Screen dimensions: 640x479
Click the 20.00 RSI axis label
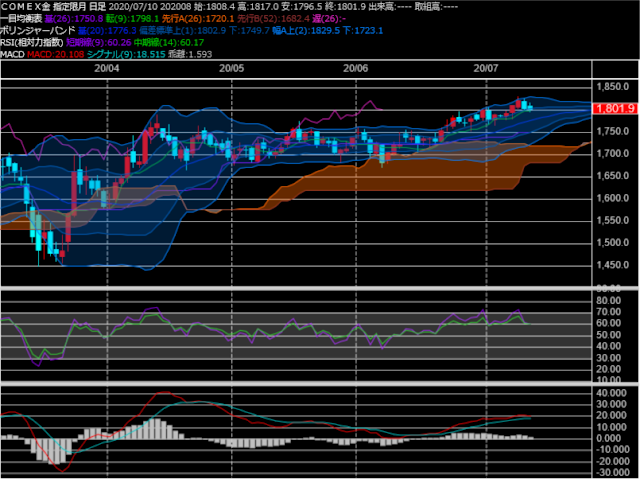pos(609,369)
